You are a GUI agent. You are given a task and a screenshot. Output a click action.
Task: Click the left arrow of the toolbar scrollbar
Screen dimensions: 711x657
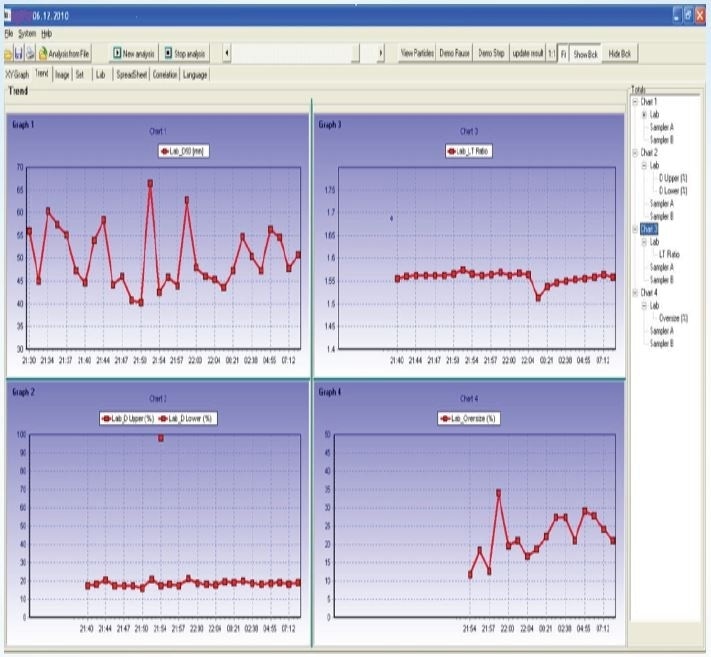(x=227, y=53)
